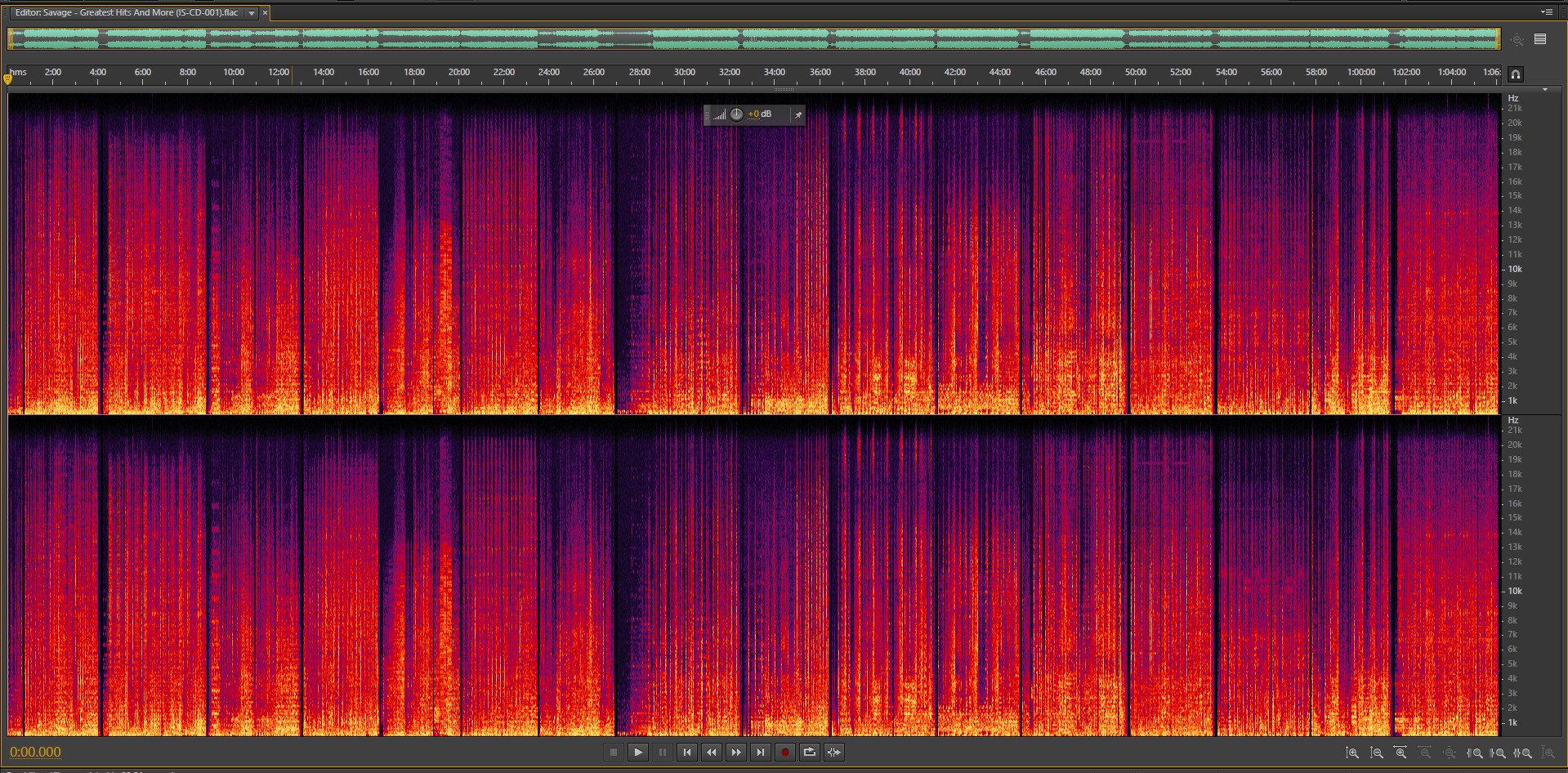This screenshot has height=773, width=1568.
Task: Toggle Skip Selection button in transport
Action: pos(833,753)
